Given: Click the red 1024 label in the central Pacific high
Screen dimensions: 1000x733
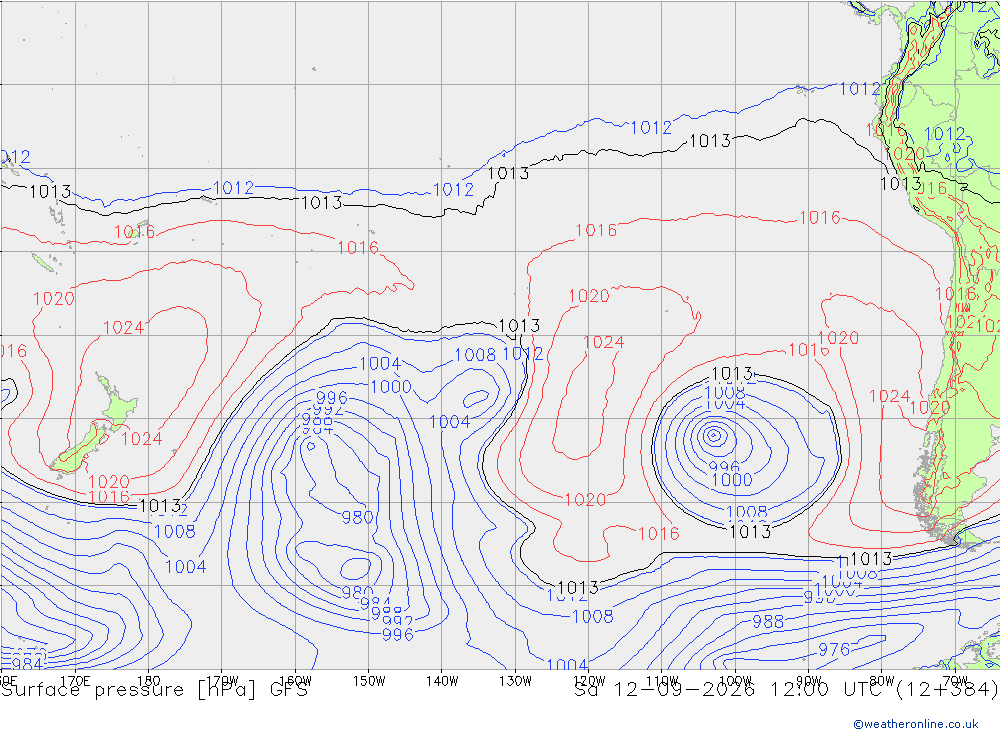Looking at the screenshot, I should tap(603, 343).
